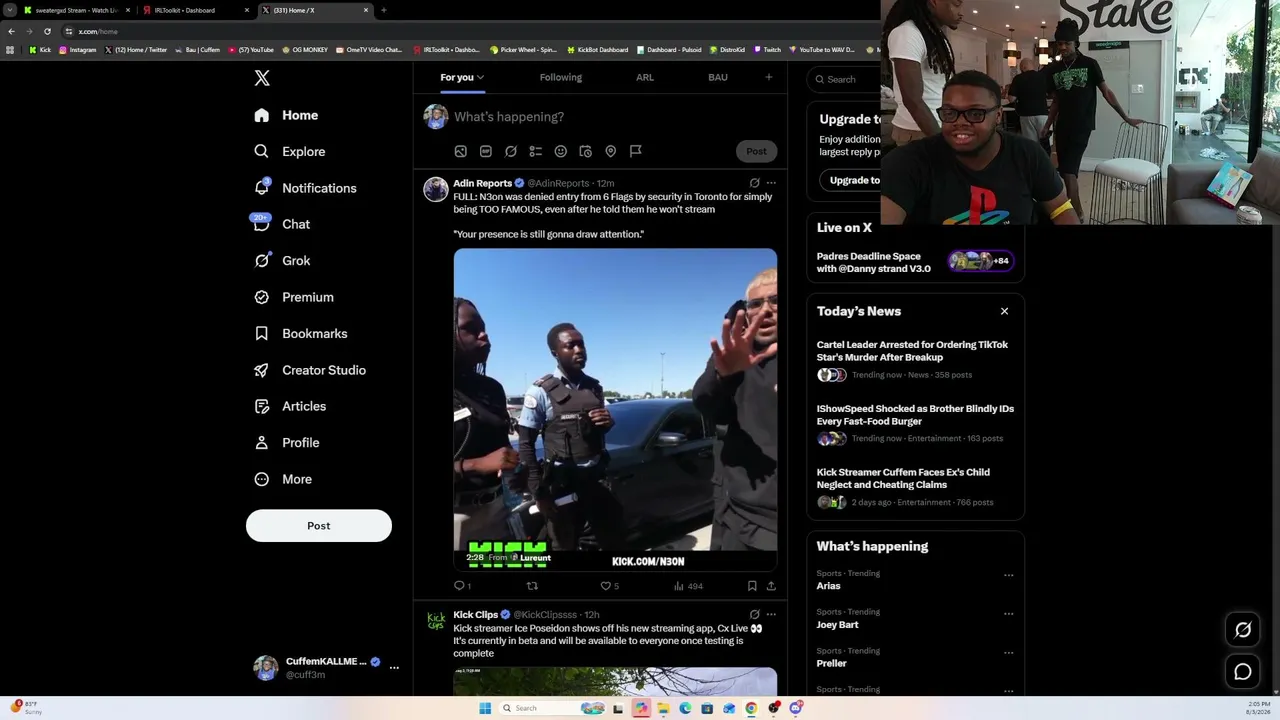Screen dimensions: 1280x720
Task: Share the Adin Reports post
Action: [x=771, y=586]
